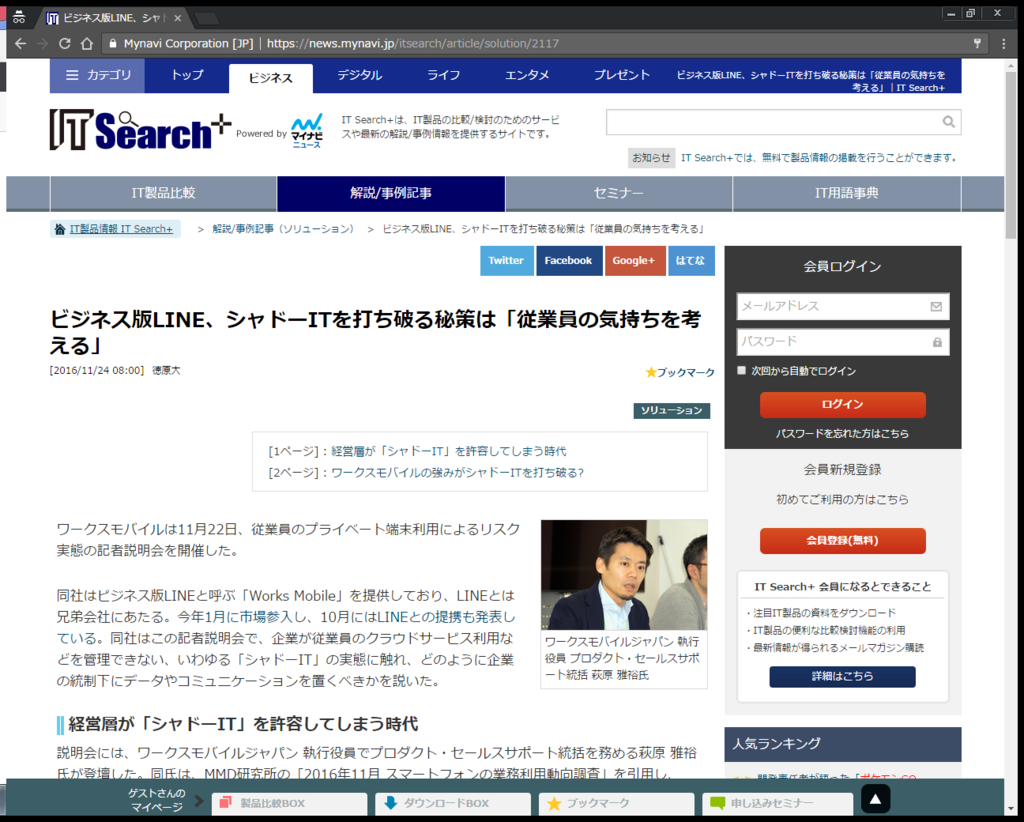Share the article on はてな
This screenshot has height=822, width=1024.
pos(691,261)
